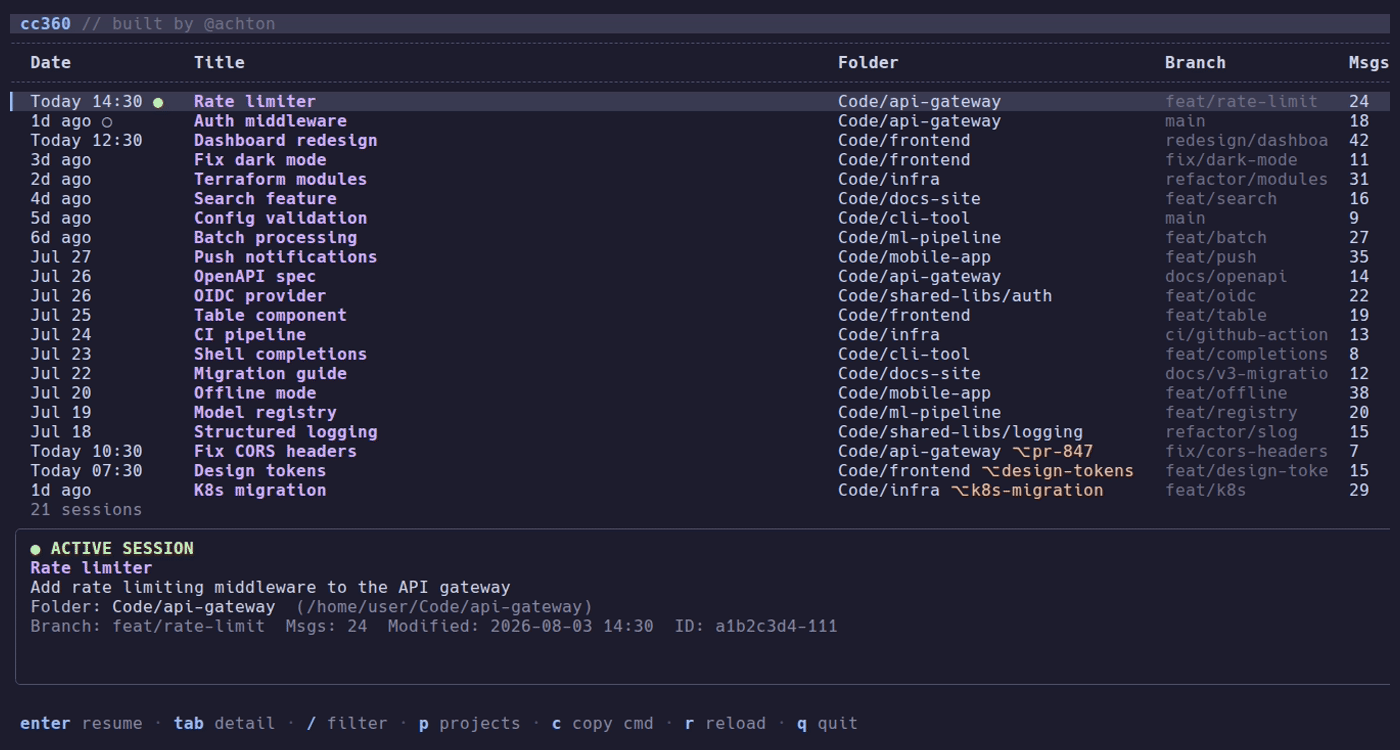Click the design-tokens worktree indicator
Screen dimensions: 1400x750
[1058, 471]
